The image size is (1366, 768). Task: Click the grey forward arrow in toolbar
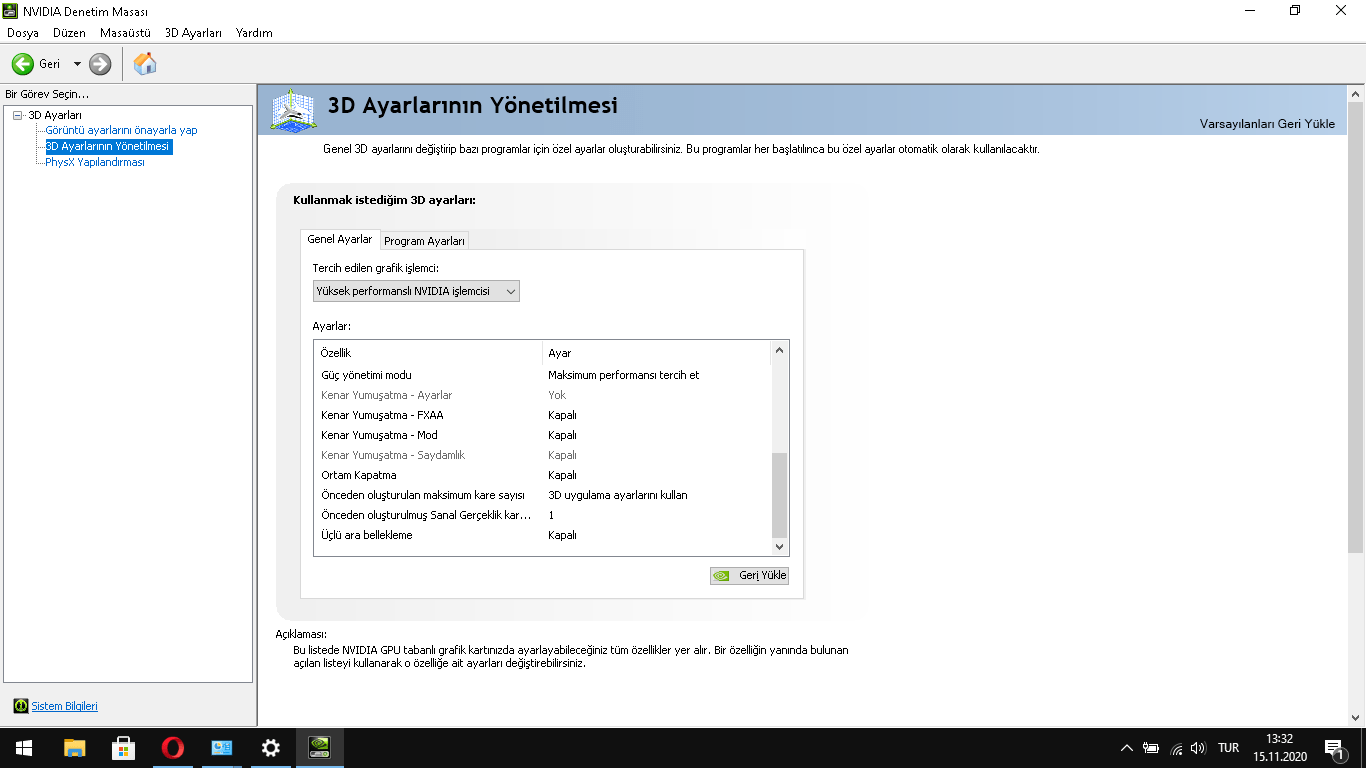(x=100, y=64)
